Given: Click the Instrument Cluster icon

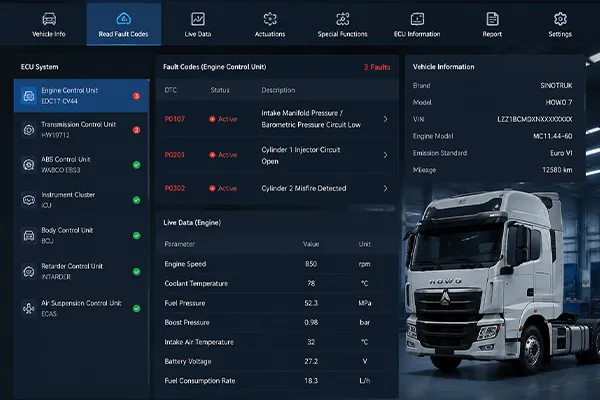Looking at the screenshot, I should pyautogui.click(x=29, y=200).
